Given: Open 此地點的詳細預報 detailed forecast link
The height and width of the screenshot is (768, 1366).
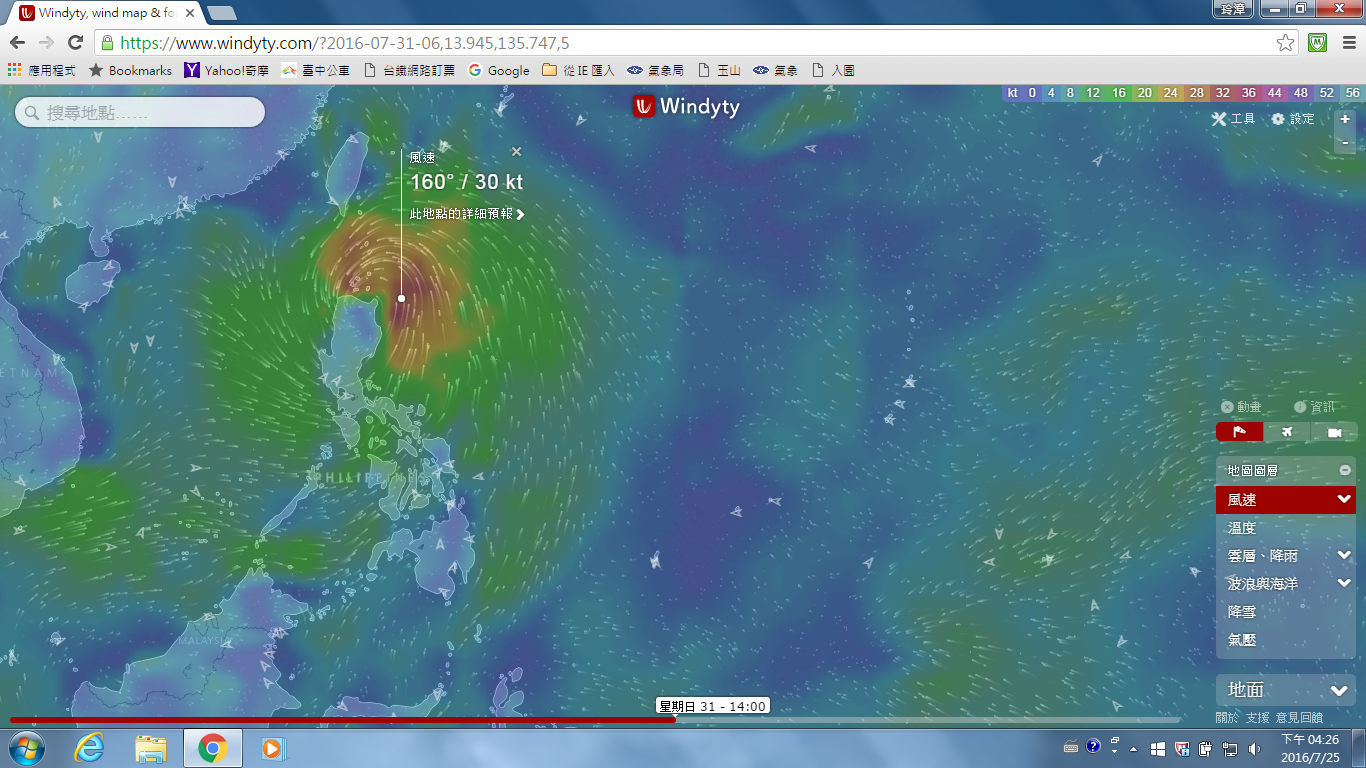Looking at the screenshot, I should pyautogui.click(x=466, y=214).
